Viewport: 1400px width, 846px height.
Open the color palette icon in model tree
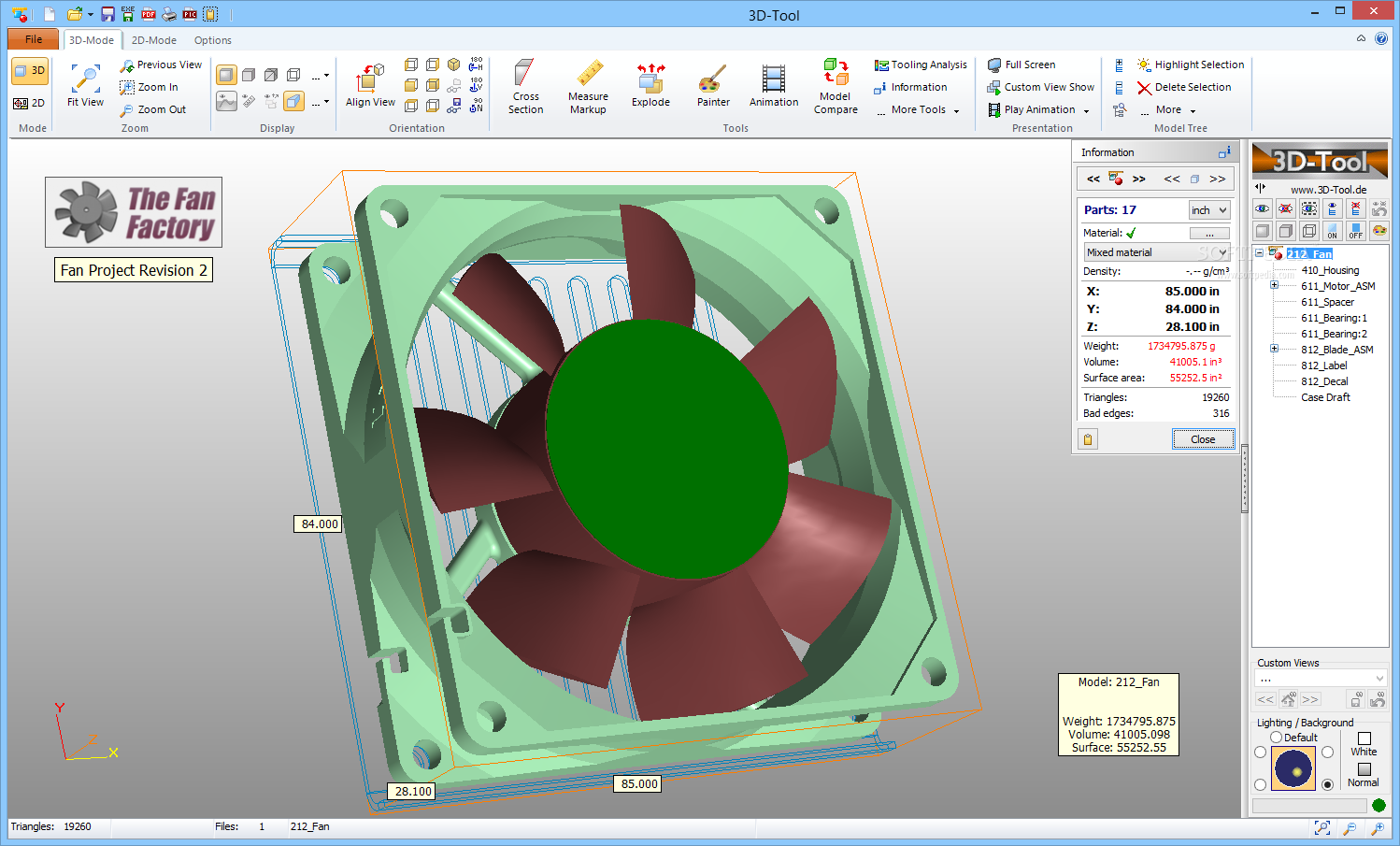(x=1379, y=231)
